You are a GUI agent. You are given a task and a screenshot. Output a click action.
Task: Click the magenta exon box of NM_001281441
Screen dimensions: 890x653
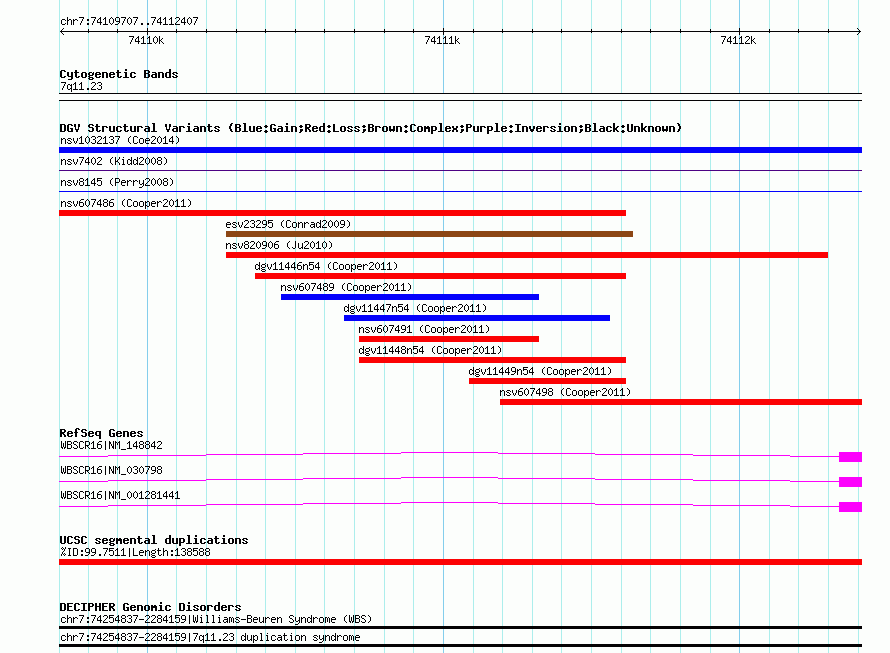pyautogui.click(x=850, y=507)
